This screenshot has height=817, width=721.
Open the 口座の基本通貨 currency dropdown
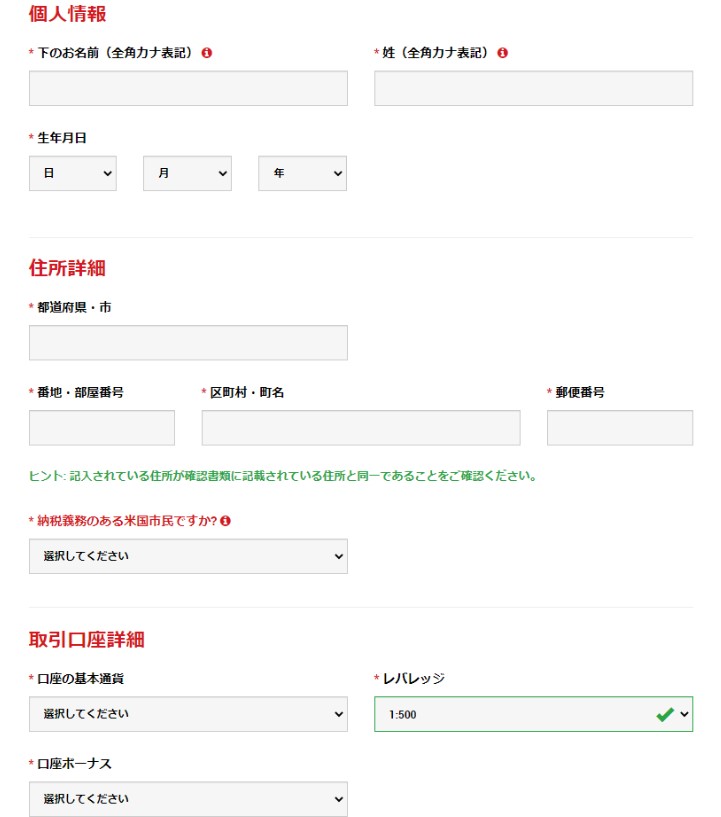[188, 714]
